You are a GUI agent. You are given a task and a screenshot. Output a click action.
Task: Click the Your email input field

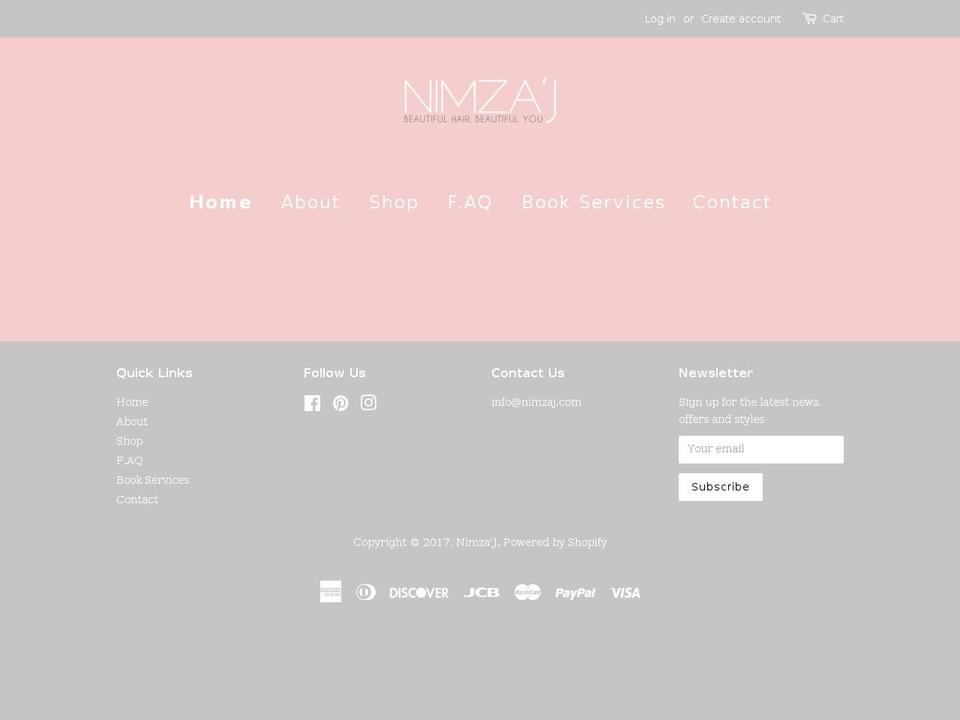pos(761,448)
